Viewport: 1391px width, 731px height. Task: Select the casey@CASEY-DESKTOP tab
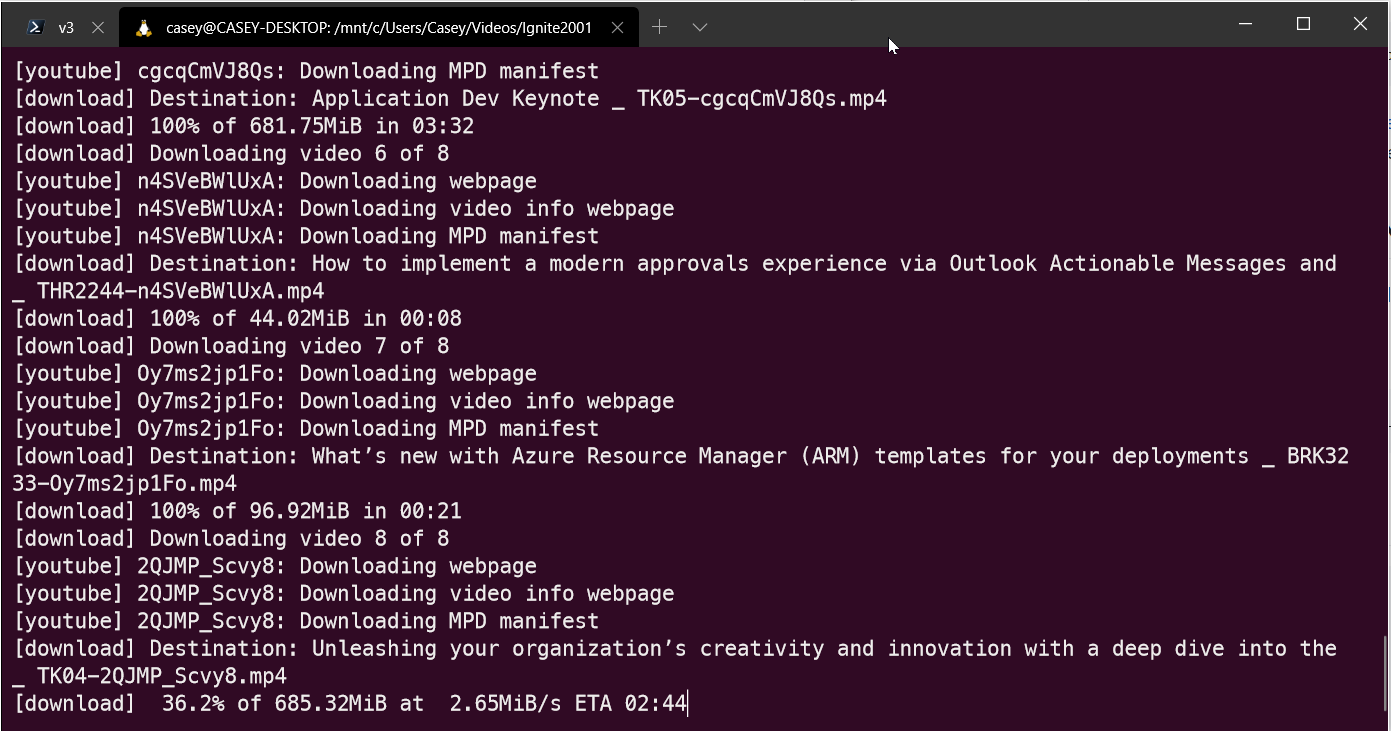pos(378,28)
